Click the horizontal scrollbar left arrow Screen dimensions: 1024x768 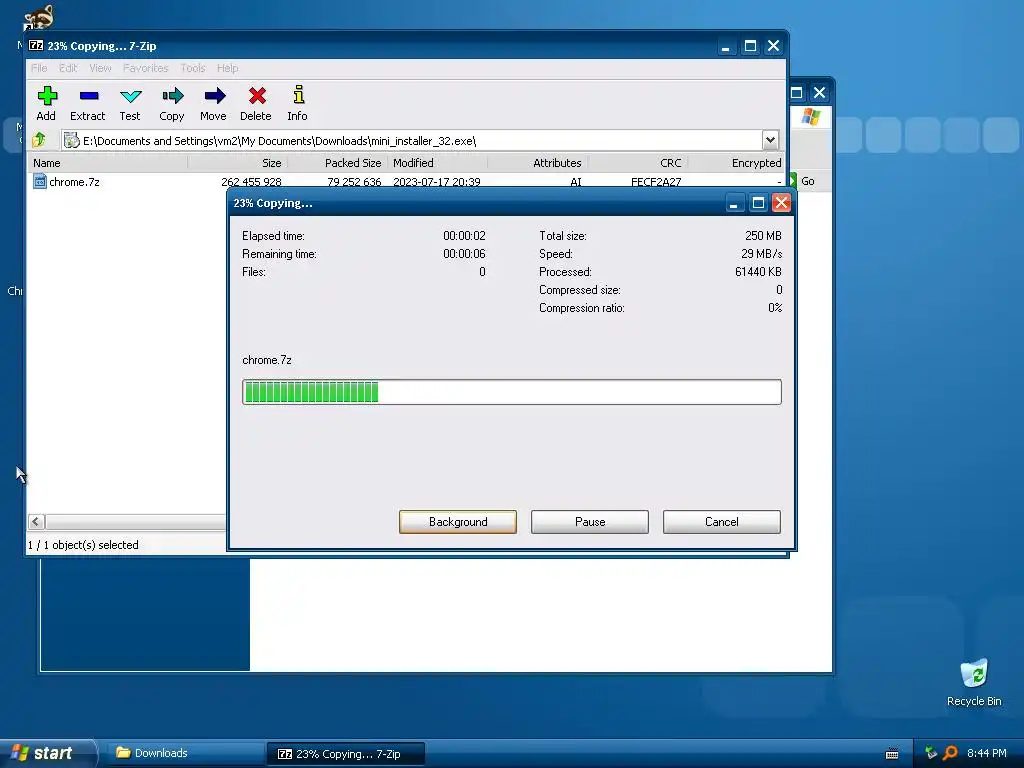pyautogui.click(x=36, y=521)
